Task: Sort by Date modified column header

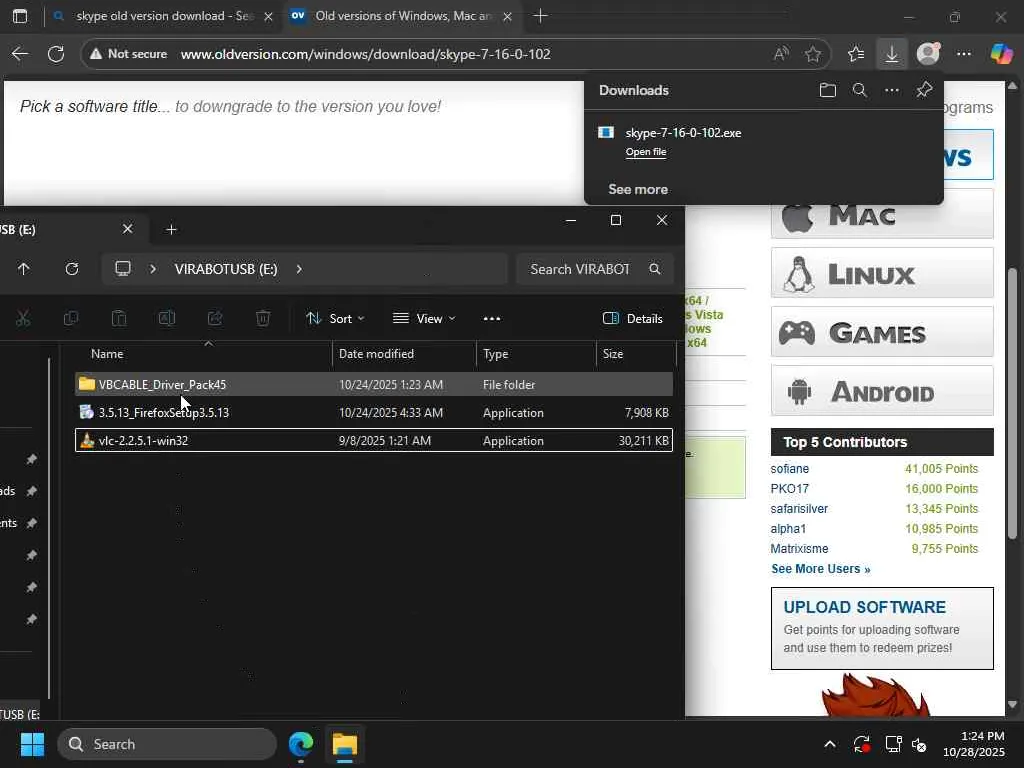Action: [376, 354]
